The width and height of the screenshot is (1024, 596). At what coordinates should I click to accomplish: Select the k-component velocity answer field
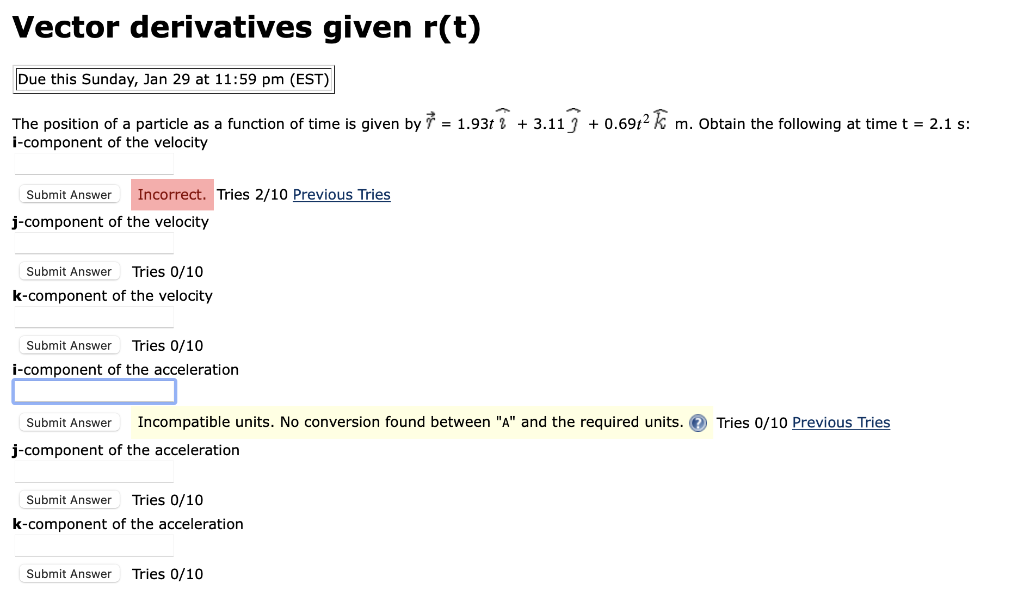coord(93,318)
